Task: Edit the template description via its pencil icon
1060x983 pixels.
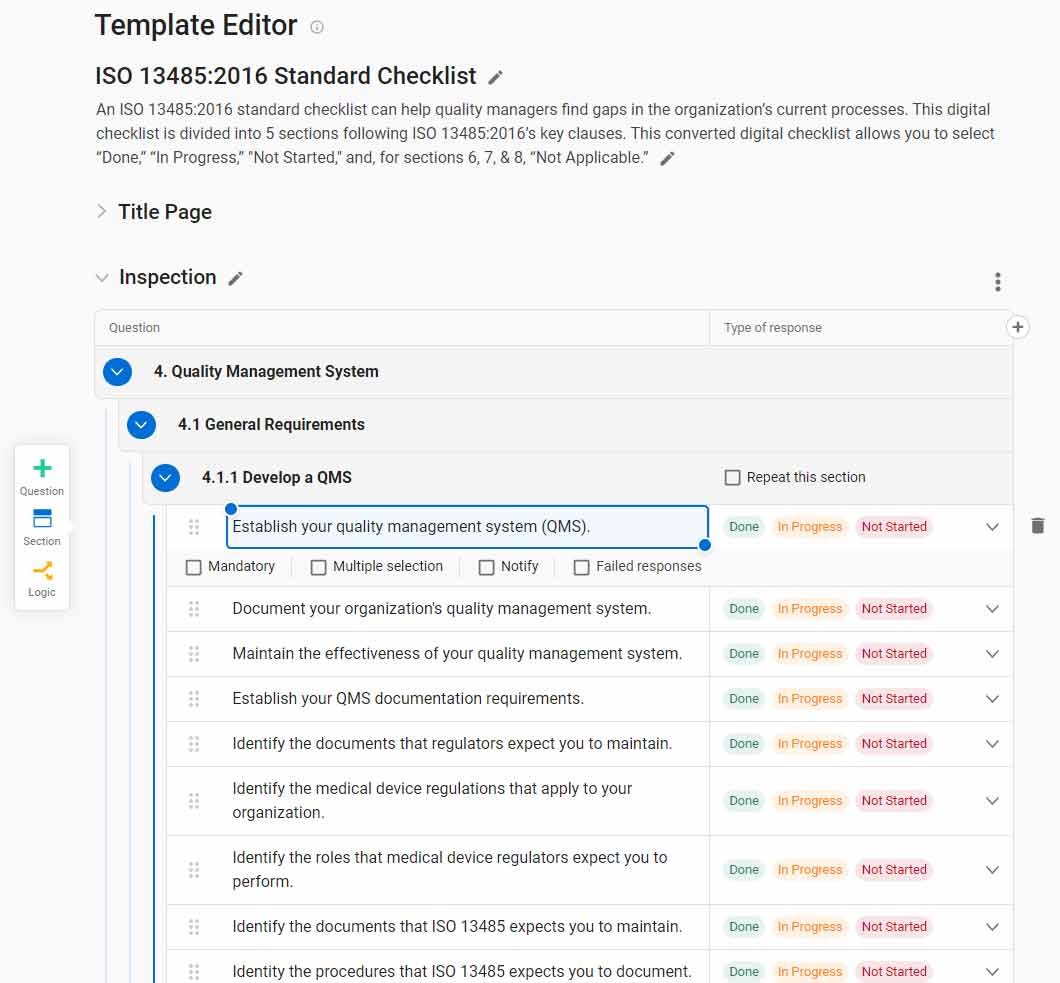Action: coord(668,157)
